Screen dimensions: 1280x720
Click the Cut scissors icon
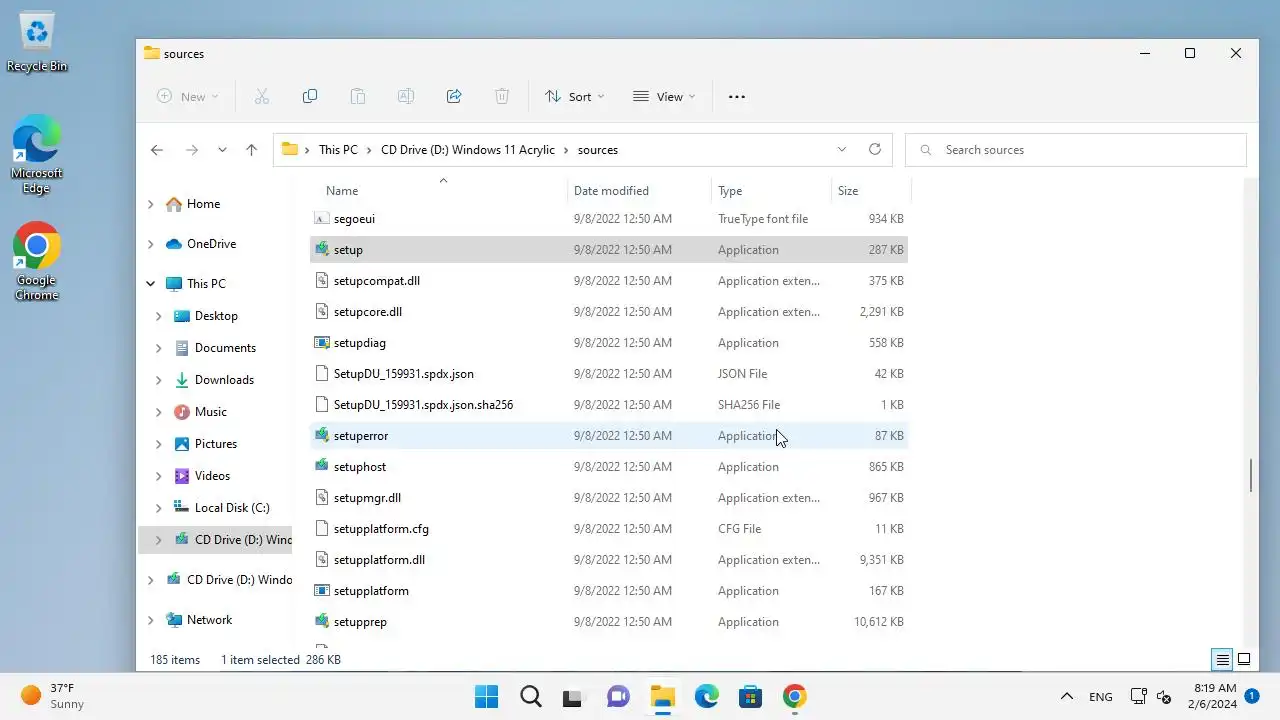point(262,97)
